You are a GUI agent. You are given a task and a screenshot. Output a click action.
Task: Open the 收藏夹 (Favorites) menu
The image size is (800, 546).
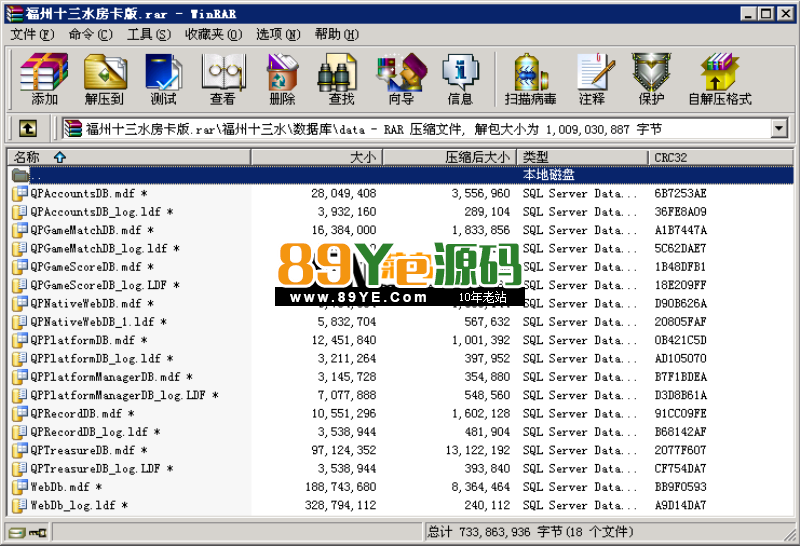tap(214, 34)
